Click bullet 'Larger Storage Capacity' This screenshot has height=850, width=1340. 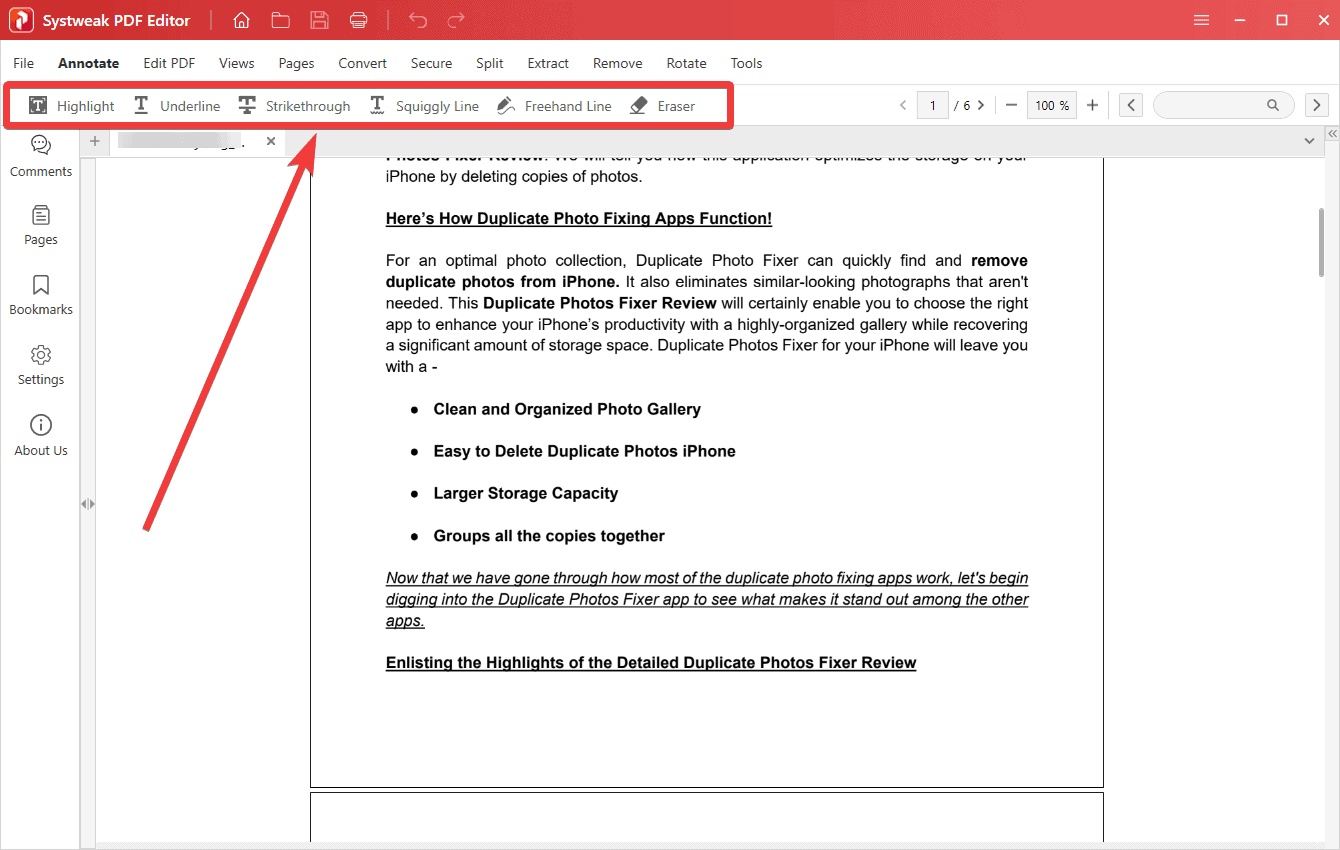click(526, 493)
